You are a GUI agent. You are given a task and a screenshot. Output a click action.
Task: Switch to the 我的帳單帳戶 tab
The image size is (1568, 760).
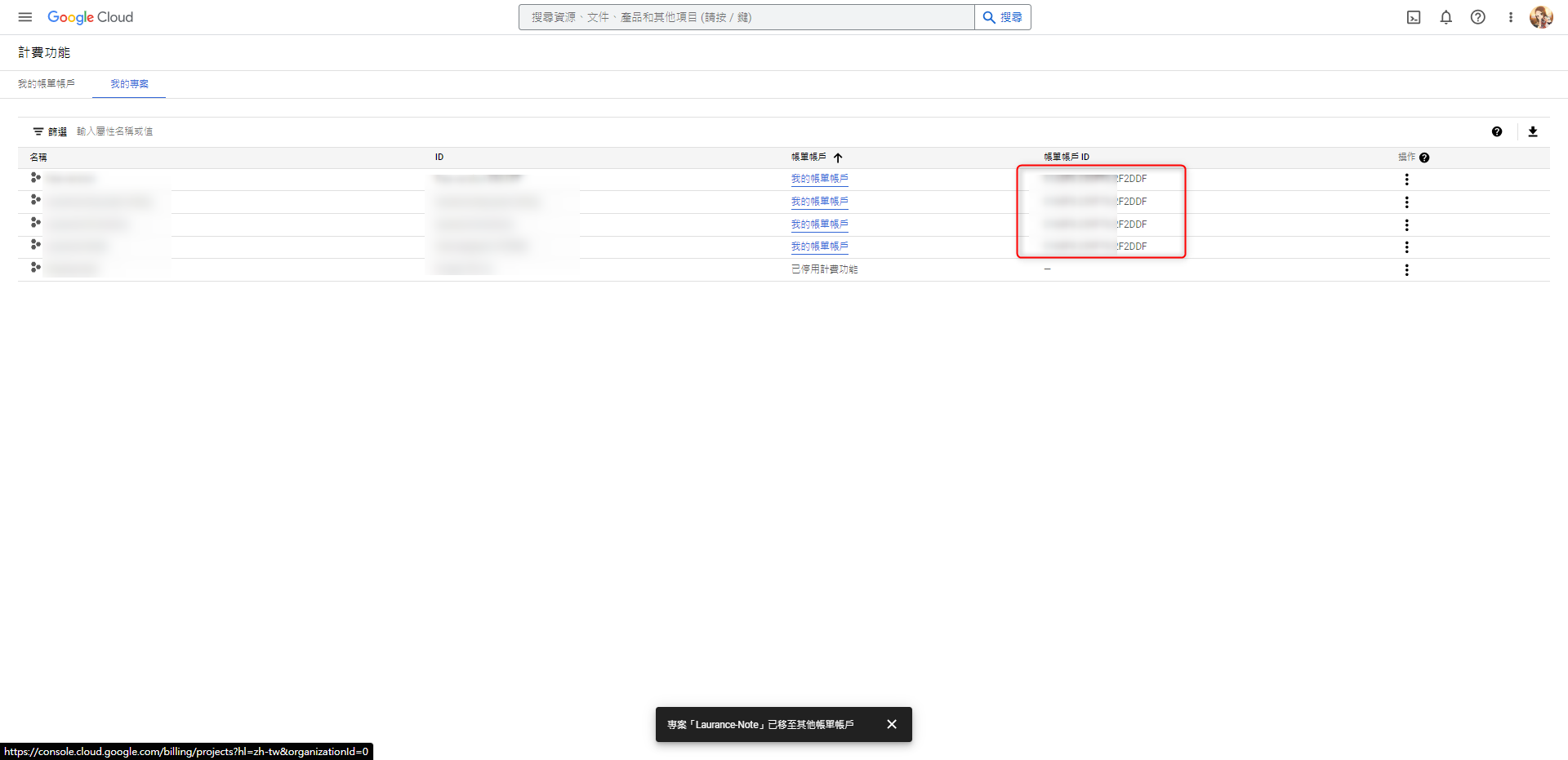point(47,84)
